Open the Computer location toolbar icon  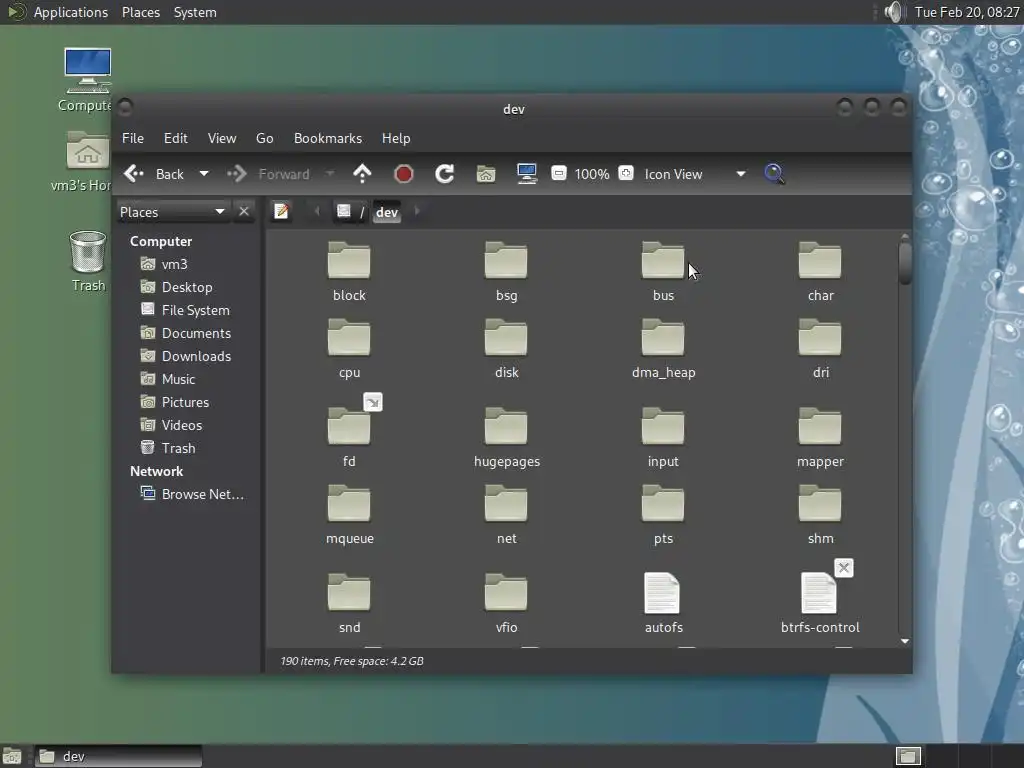(x=526, y=174)
